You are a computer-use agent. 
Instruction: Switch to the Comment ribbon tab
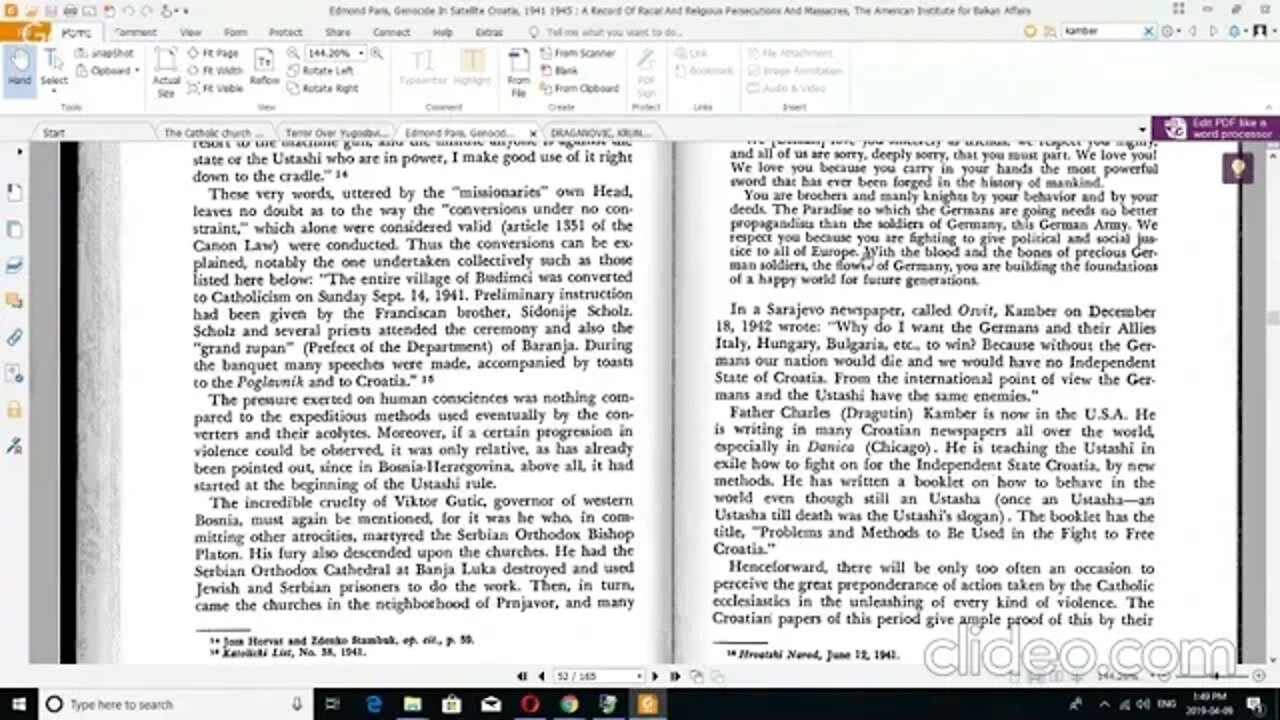click(136, 32)
